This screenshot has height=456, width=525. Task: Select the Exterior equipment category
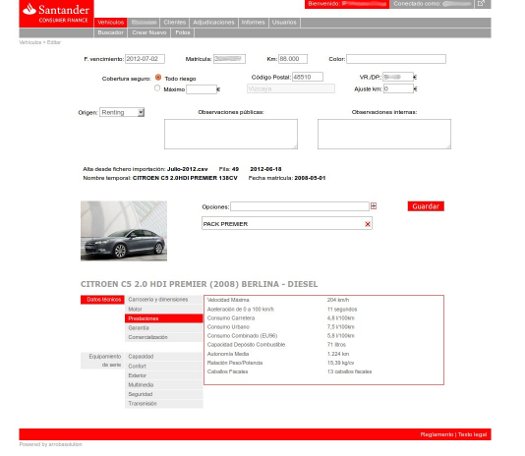point(164,375)
